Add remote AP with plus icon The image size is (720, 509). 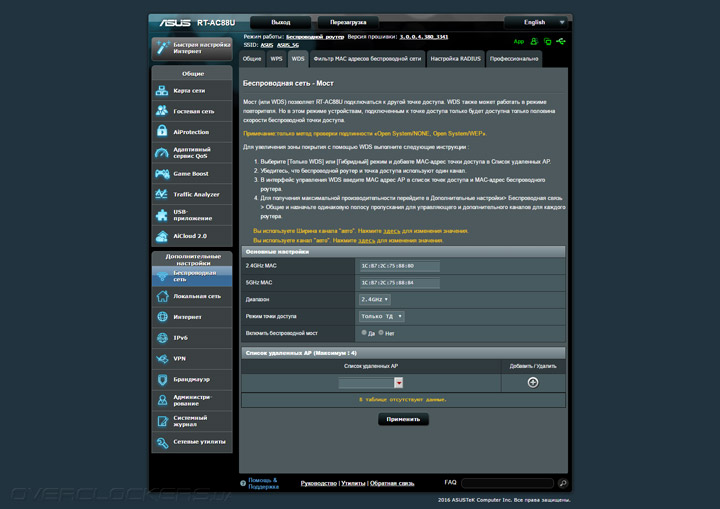[x=533, y=382]
